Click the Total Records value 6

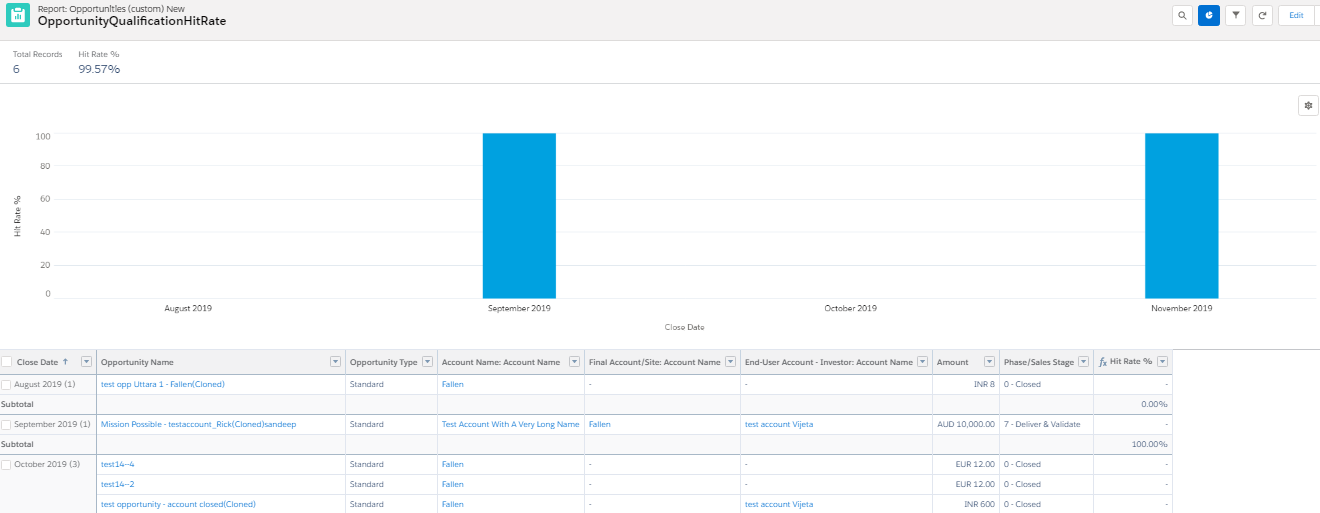coord(16,69)
